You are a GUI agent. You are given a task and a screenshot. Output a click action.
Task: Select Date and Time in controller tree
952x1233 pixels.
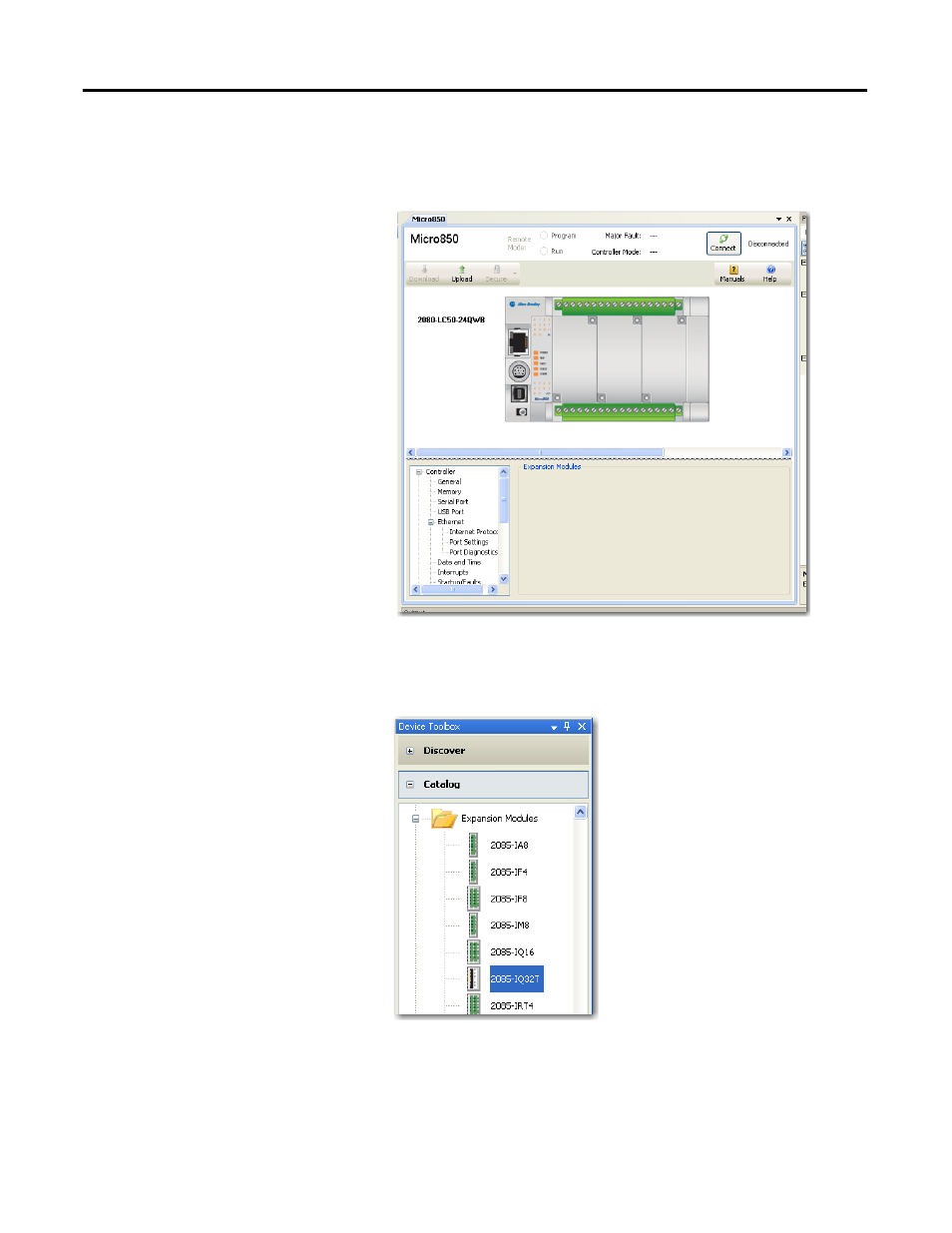[459, 562]
